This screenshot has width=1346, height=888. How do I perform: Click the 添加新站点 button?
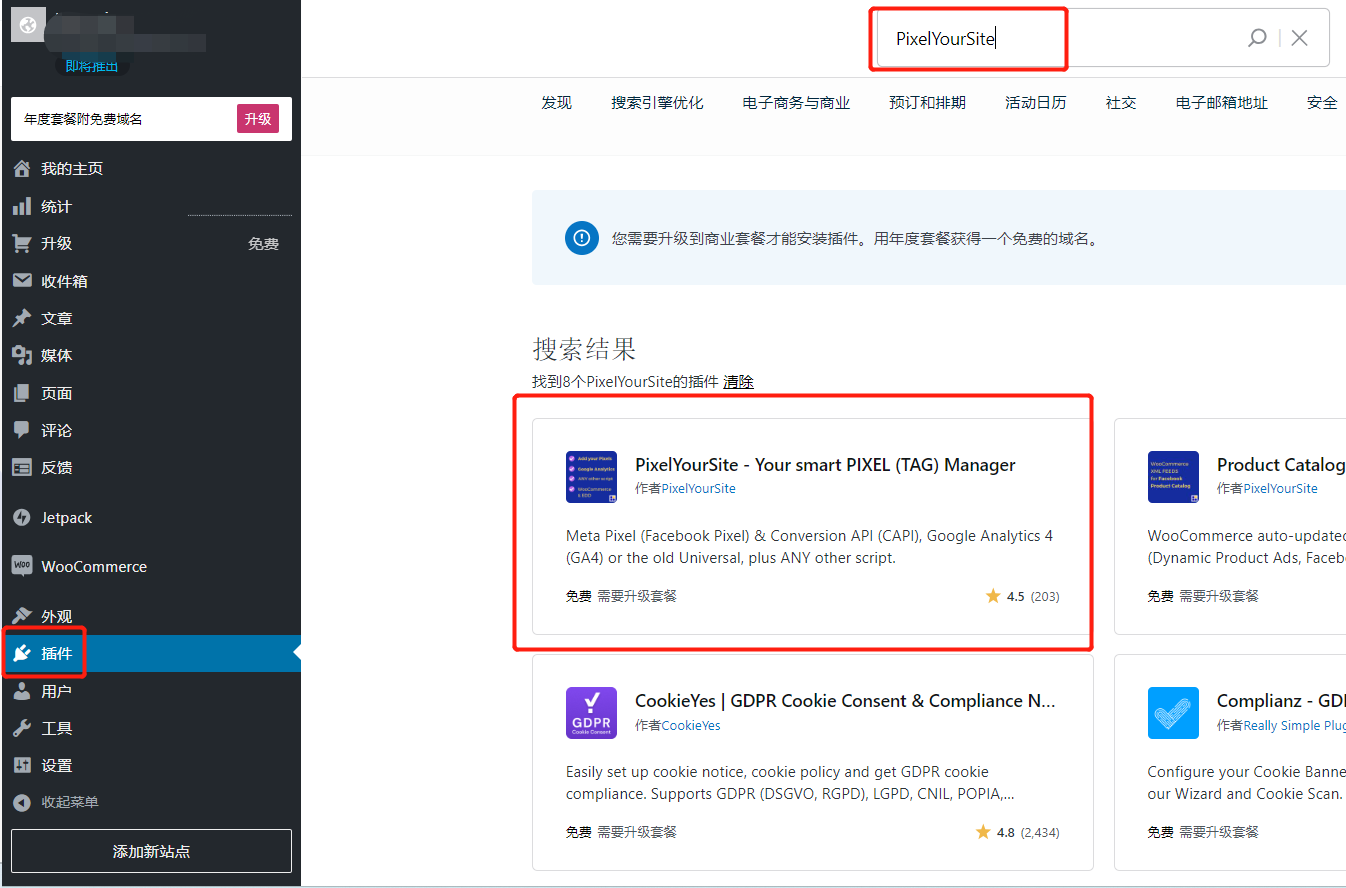coord(151,851)
